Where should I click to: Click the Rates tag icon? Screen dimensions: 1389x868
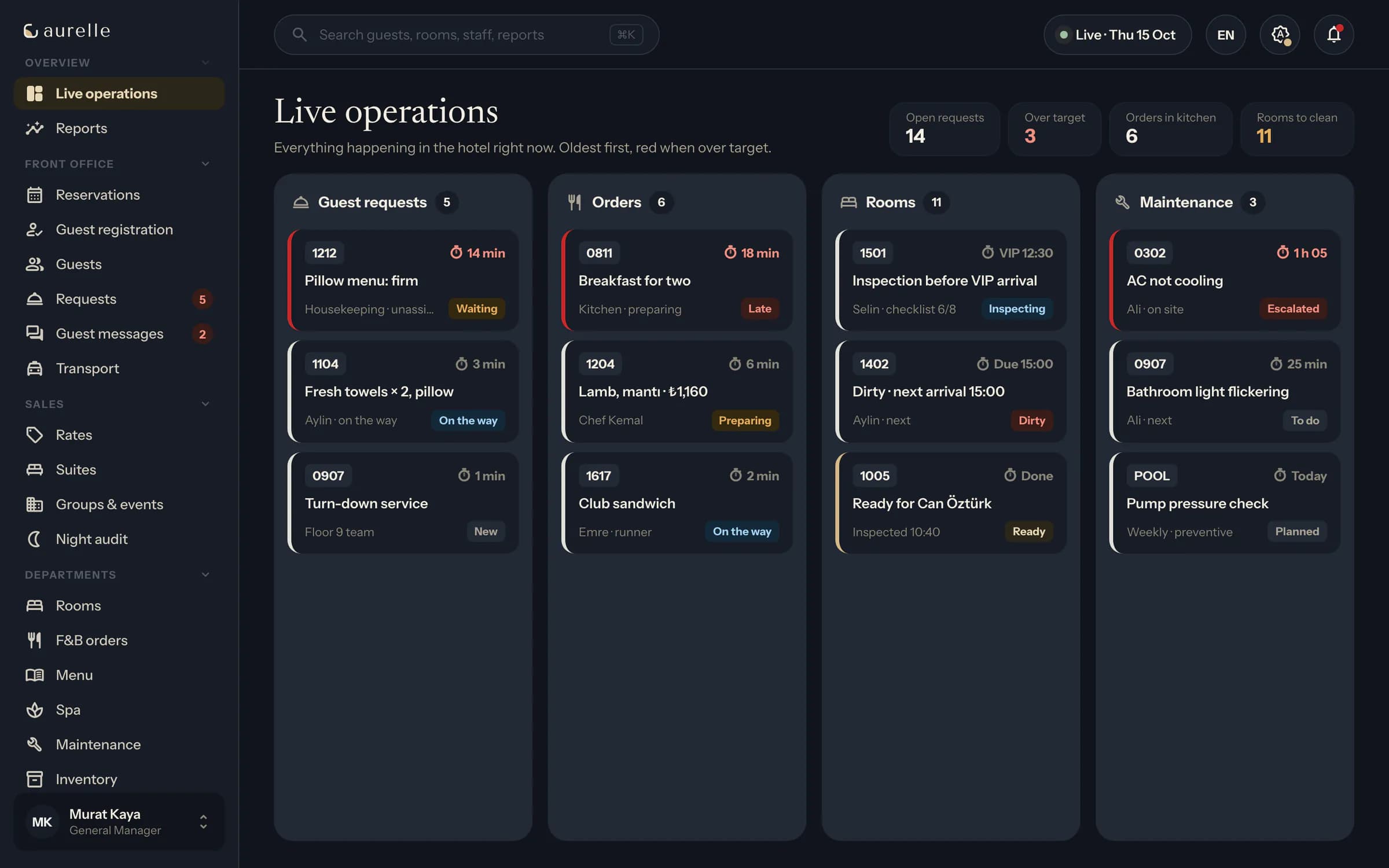click(x=35, y=435)
